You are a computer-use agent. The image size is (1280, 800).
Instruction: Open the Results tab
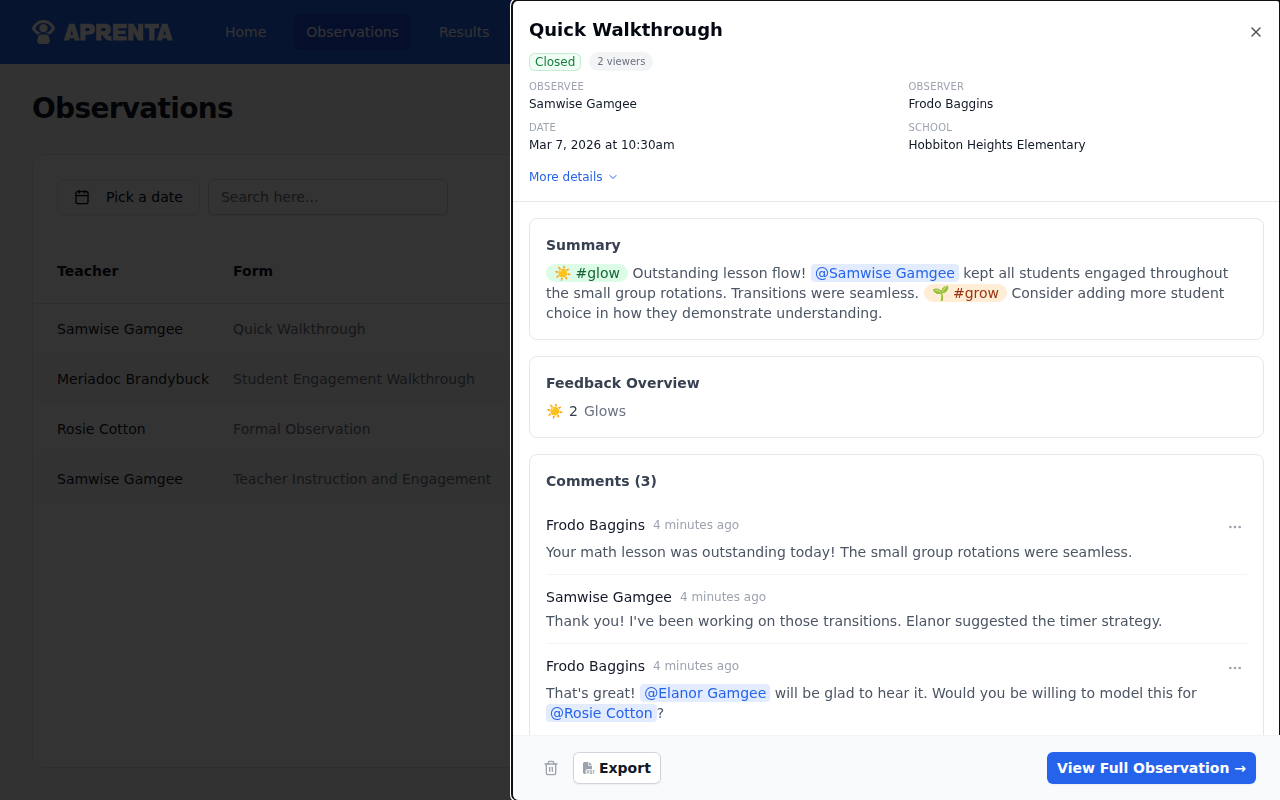(x=464, y=32)
